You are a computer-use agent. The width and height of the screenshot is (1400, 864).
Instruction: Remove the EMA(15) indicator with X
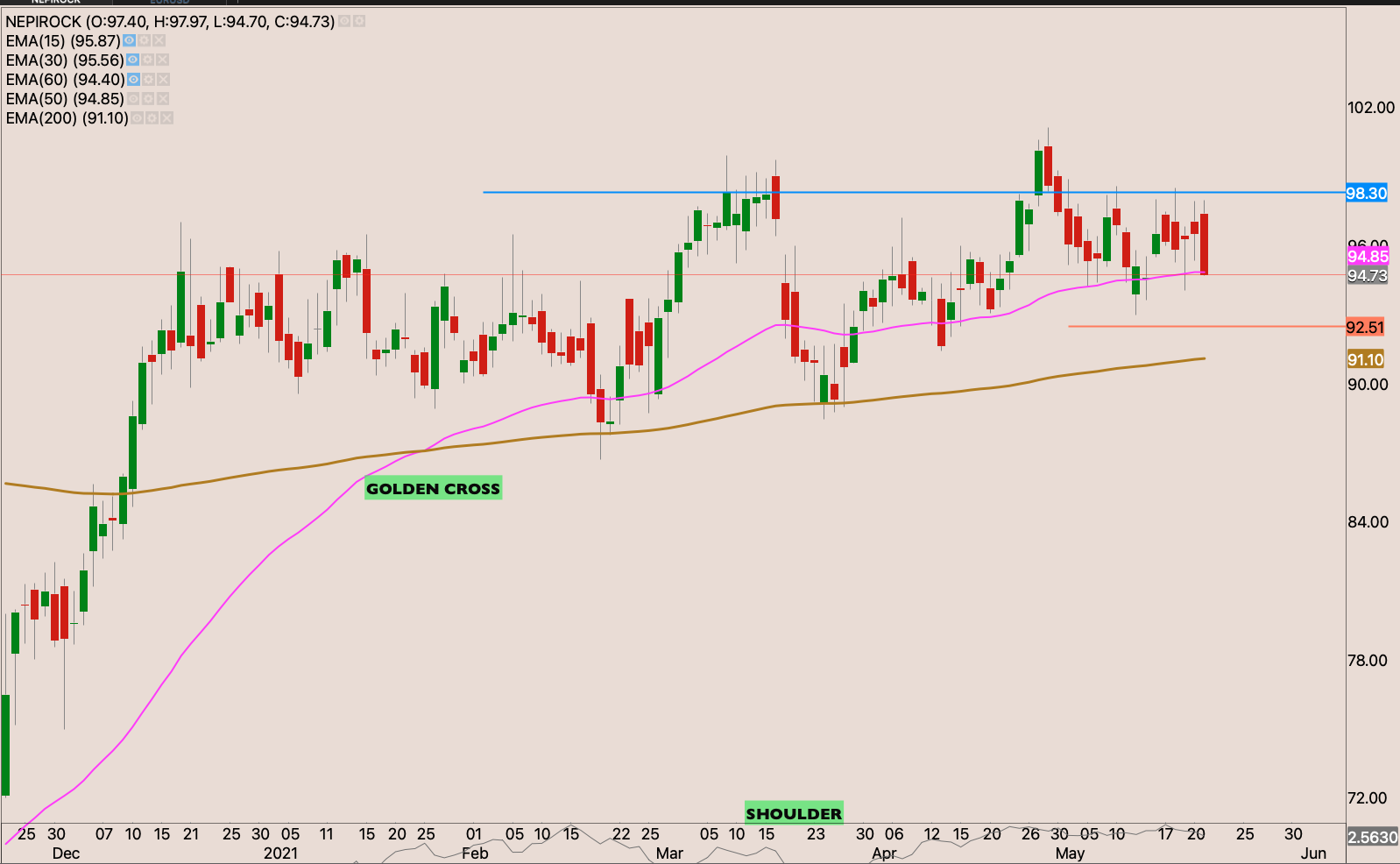[159, 40]
